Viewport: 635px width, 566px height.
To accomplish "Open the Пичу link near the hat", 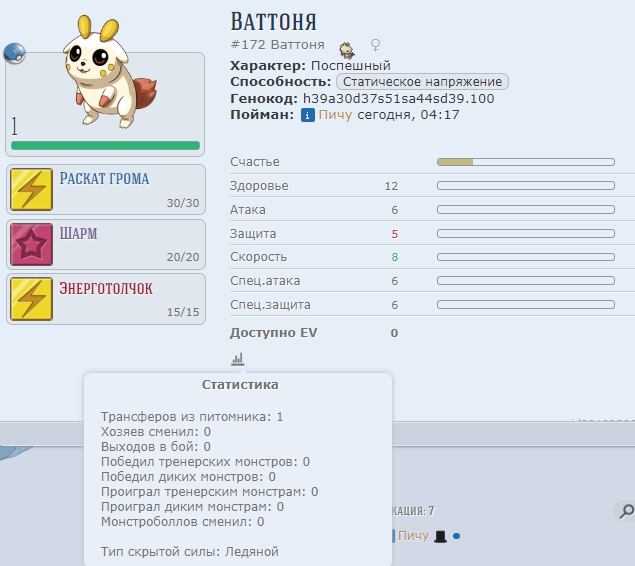I will 413,536.
